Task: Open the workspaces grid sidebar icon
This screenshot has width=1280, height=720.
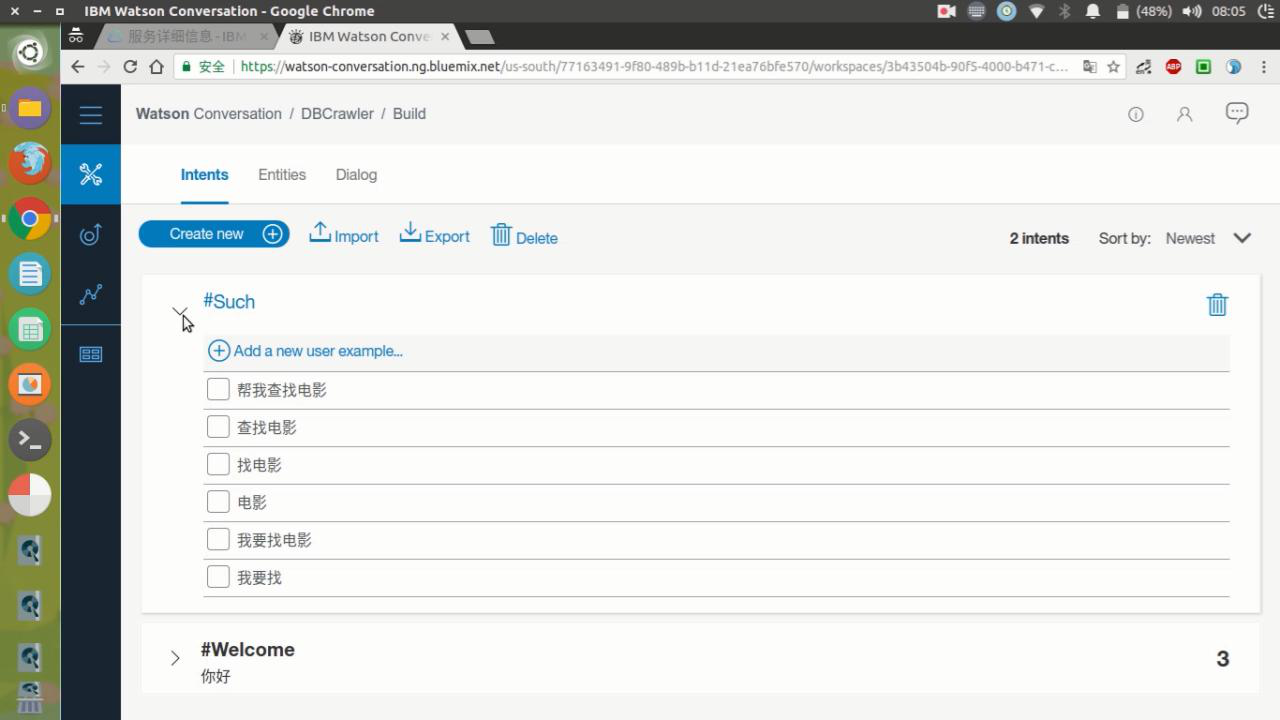Action: point(91,354)
